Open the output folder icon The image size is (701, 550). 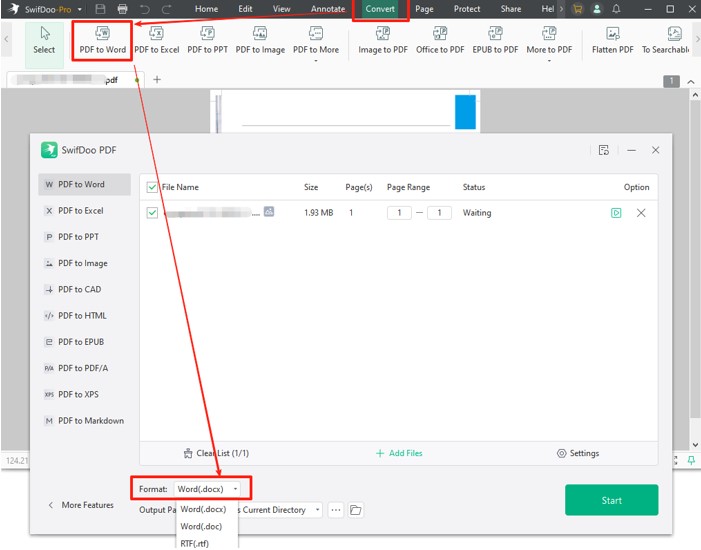click(356, 510)
